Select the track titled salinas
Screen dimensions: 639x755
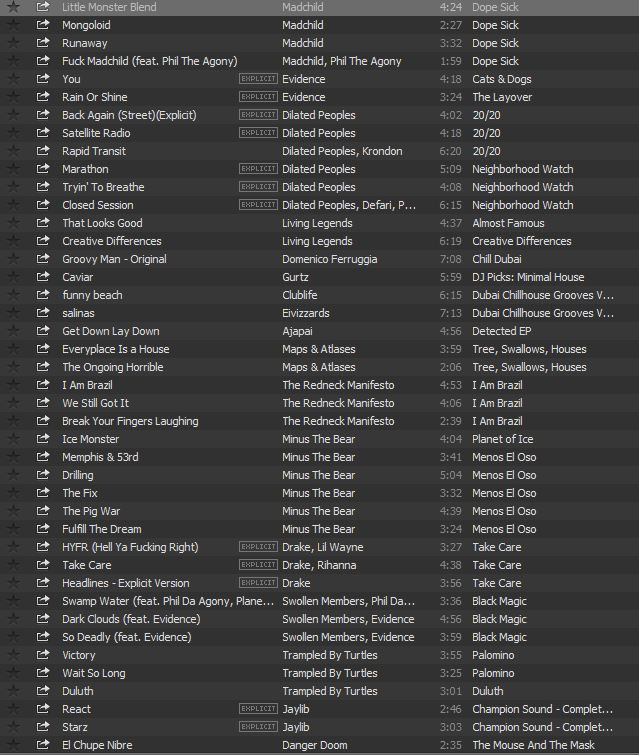coord(78,313)
